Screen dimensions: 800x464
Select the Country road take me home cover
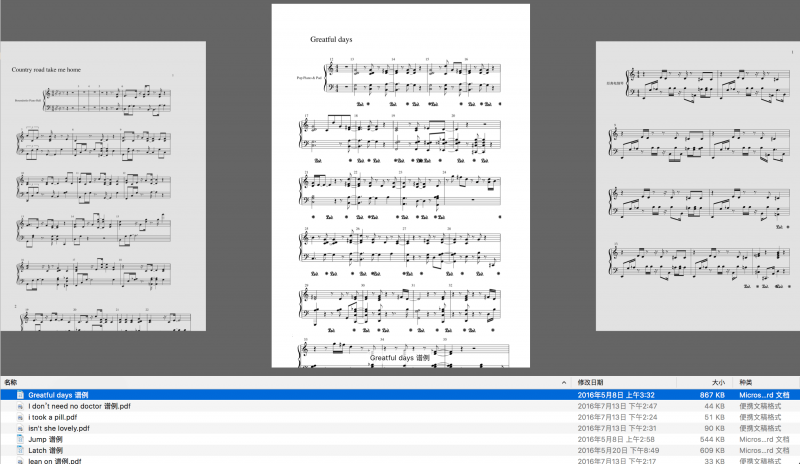tap(102, 186)
